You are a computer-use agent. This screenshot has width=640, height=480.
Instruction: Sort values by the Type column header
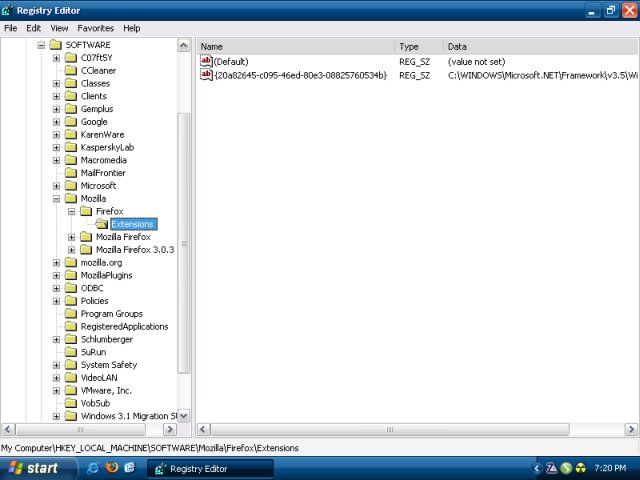(418, 47)
